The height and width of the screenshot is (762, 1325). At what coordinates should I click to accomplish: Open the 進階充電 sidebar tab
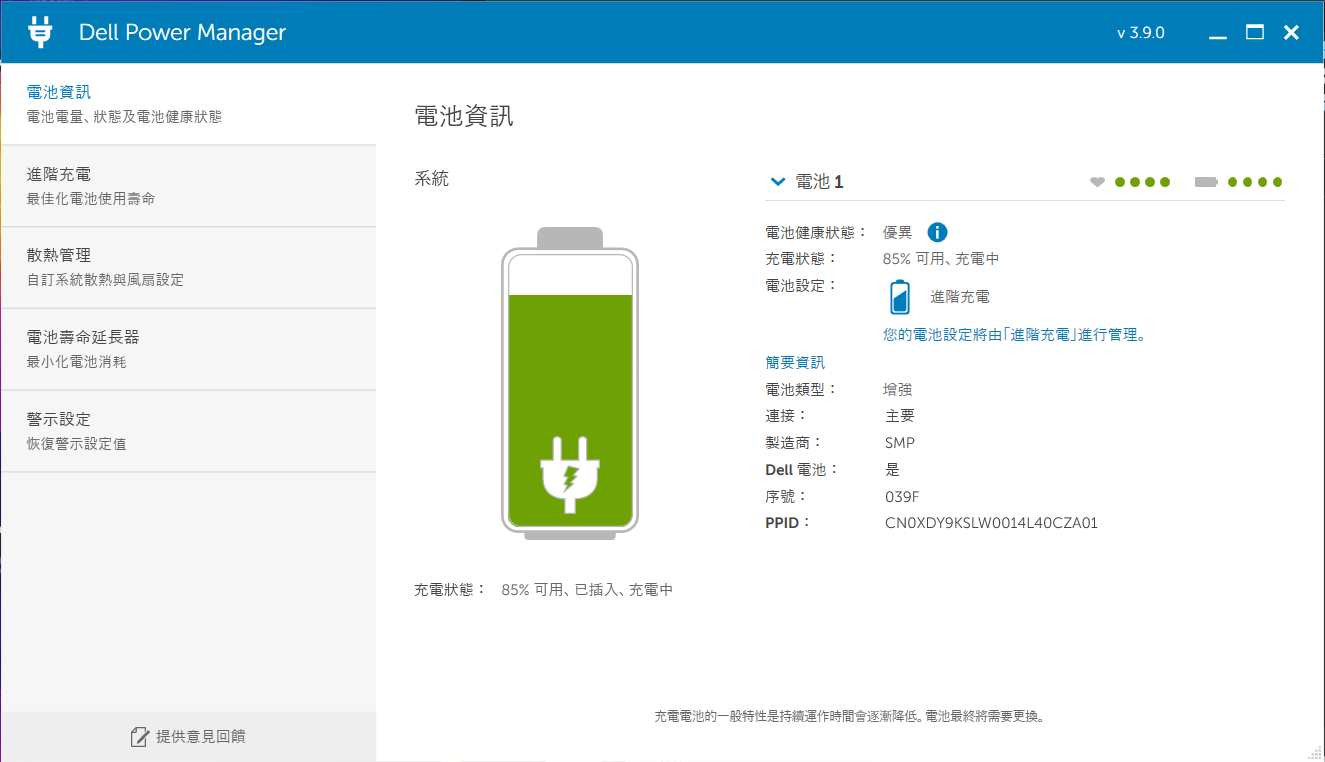coord(188,186)
